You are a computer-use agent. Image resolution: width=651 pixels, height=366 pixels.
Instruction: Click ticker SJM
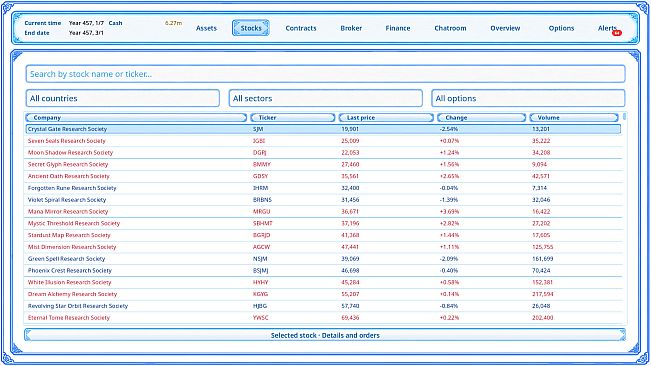tap(258, 129)
